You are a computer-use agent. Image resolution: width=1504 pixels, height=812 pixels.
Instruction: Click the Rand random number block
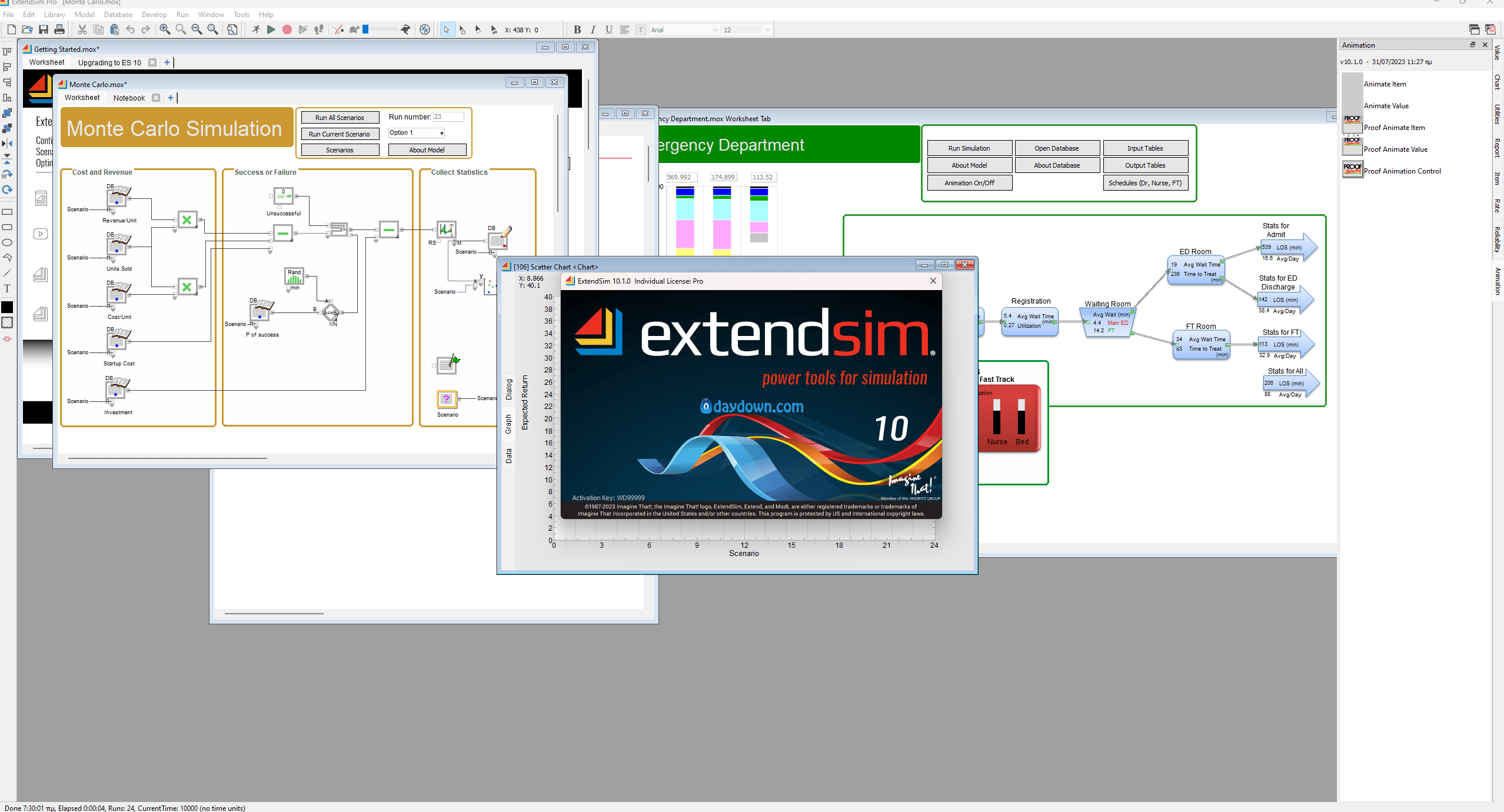pyautogui.click(x=294, y=277)
